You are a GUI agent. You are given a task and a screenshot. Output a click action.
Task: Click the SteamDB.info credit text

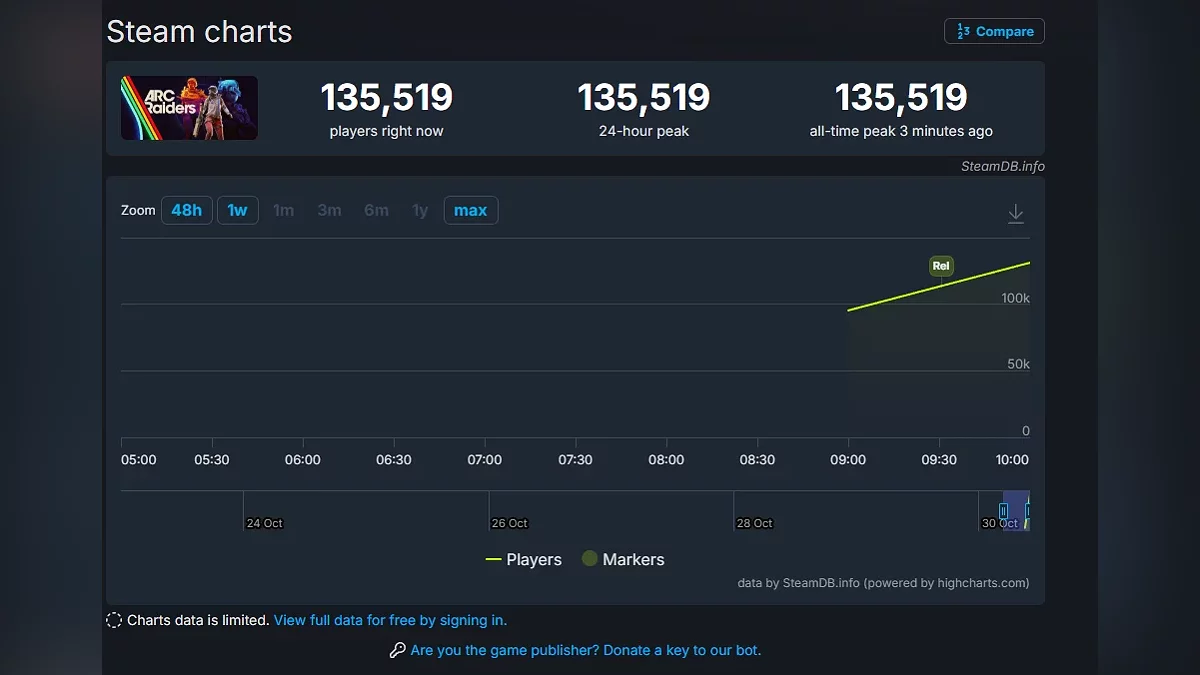click(1002, 166)
